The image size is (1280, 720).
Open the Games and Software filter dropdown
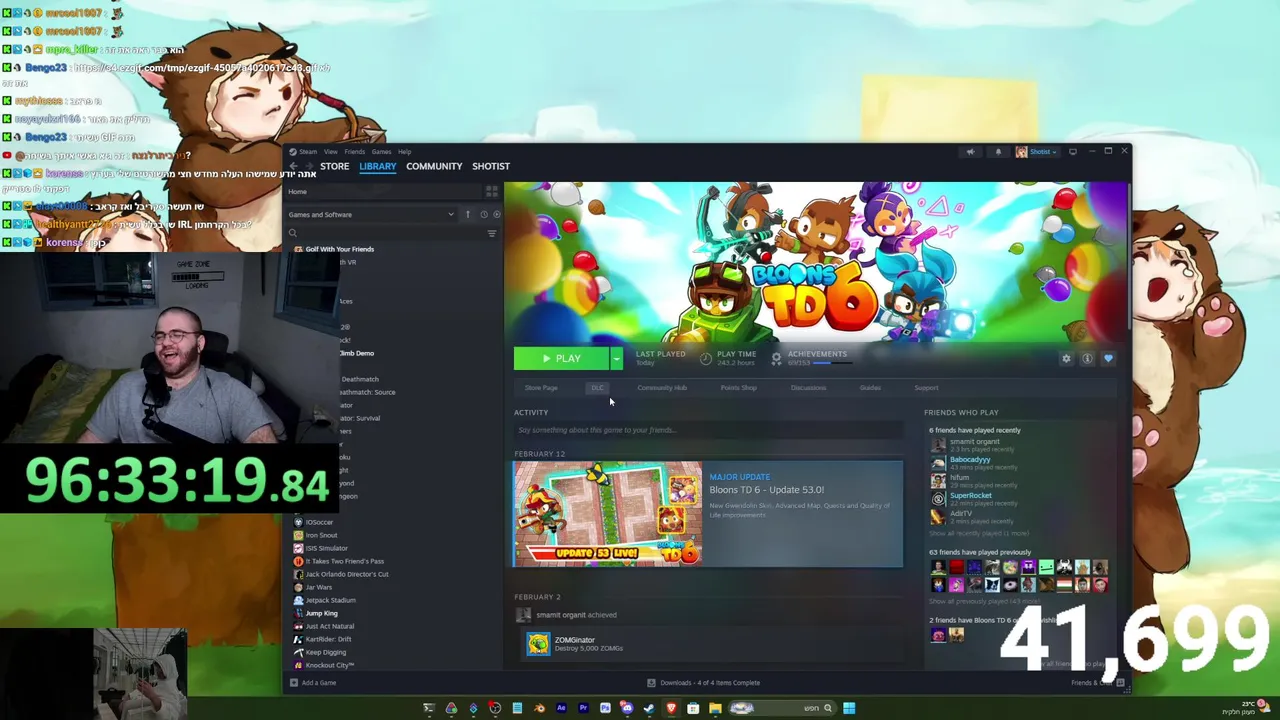point(370,214)
